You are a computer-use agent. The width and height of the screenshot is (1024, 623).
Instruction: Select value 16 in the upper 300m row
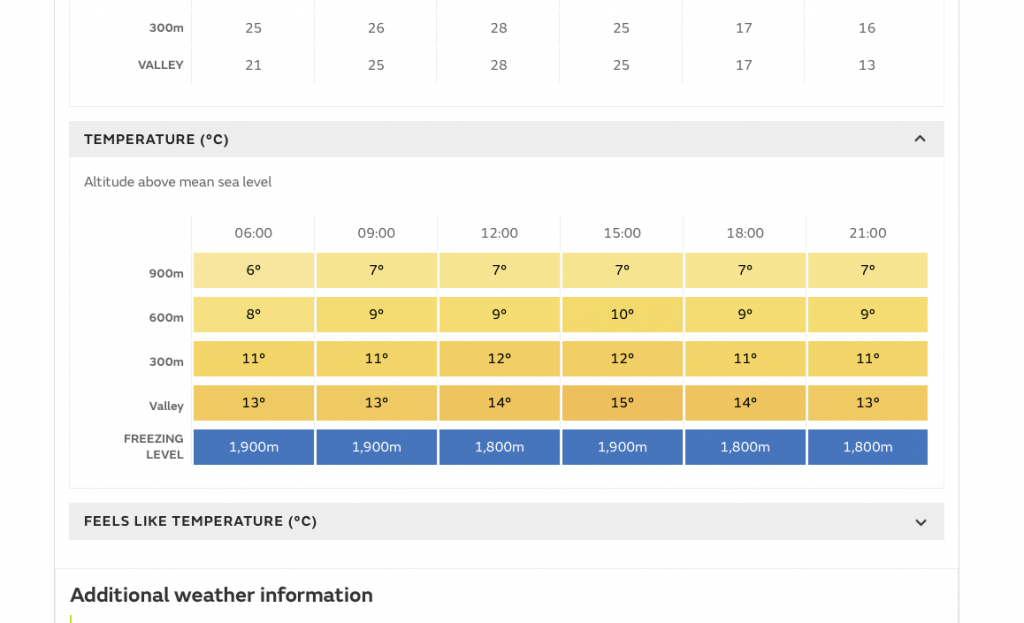[x=866, y=28]
